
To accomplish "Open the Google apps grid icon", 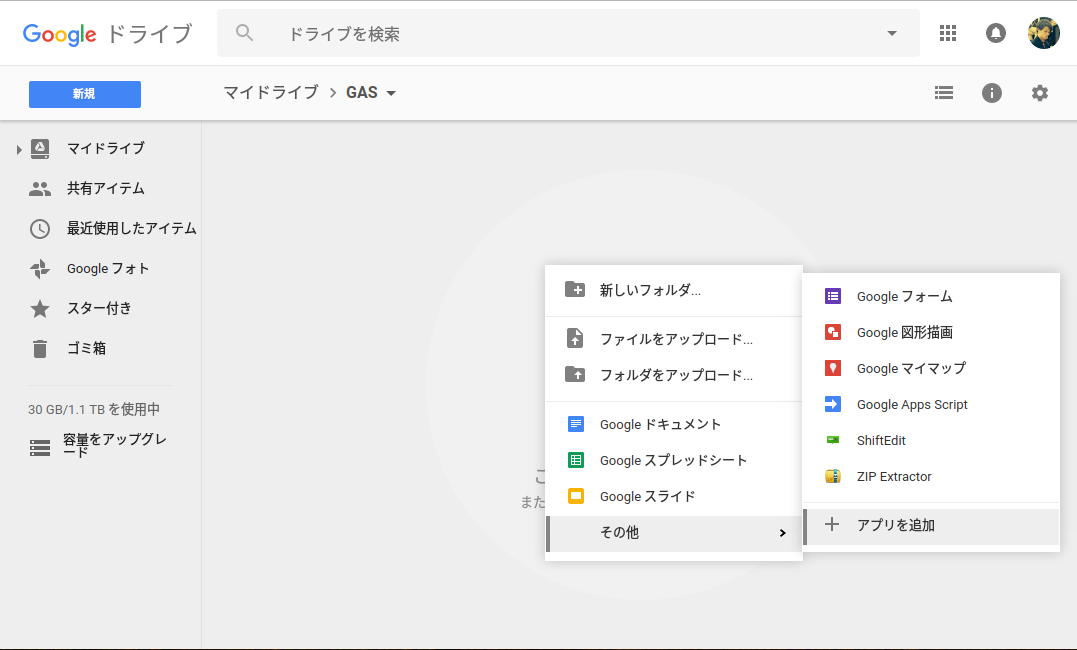I will [948, 33].
